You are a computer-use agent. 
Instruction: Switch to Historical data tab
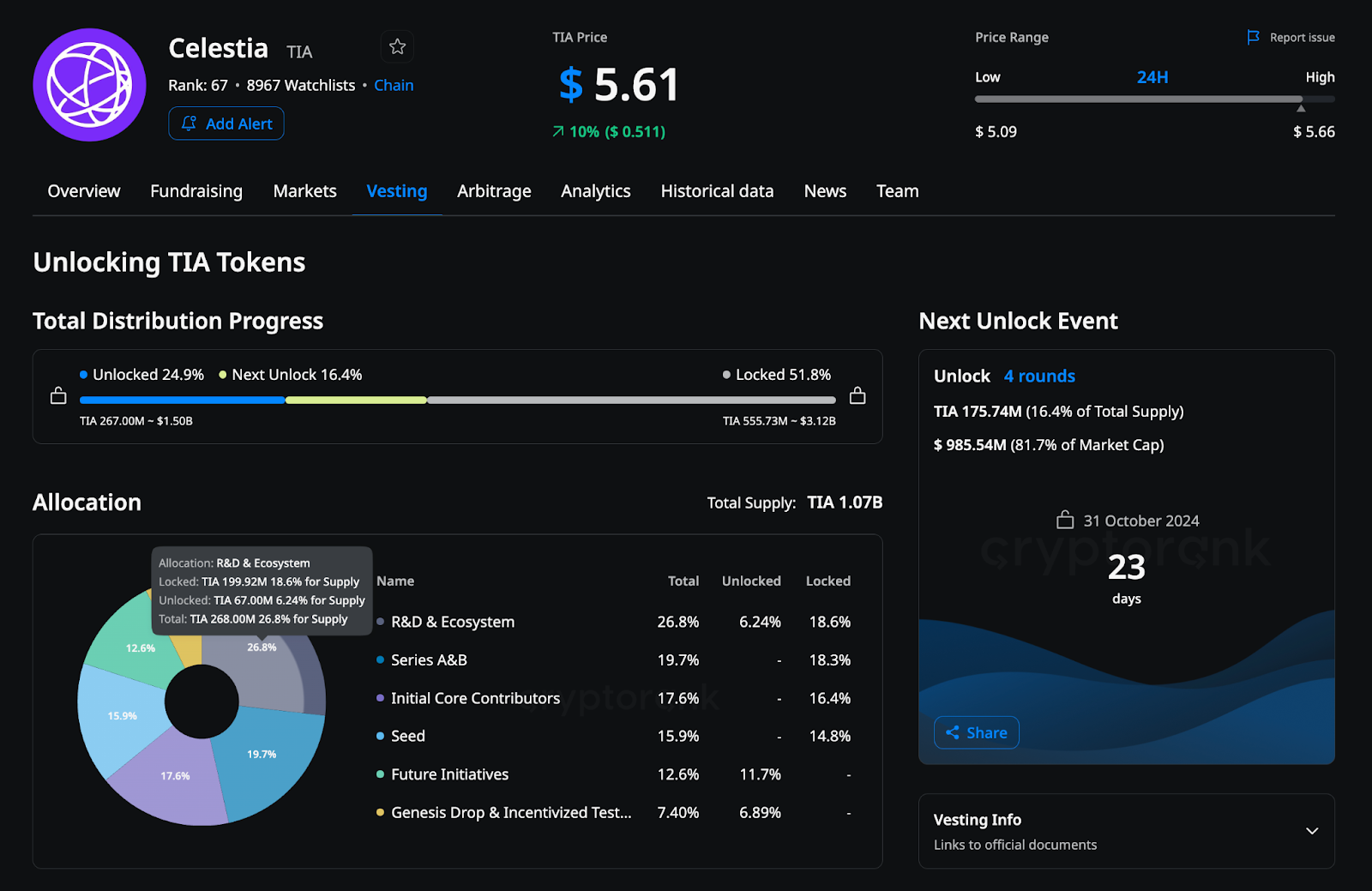(717, 191)
